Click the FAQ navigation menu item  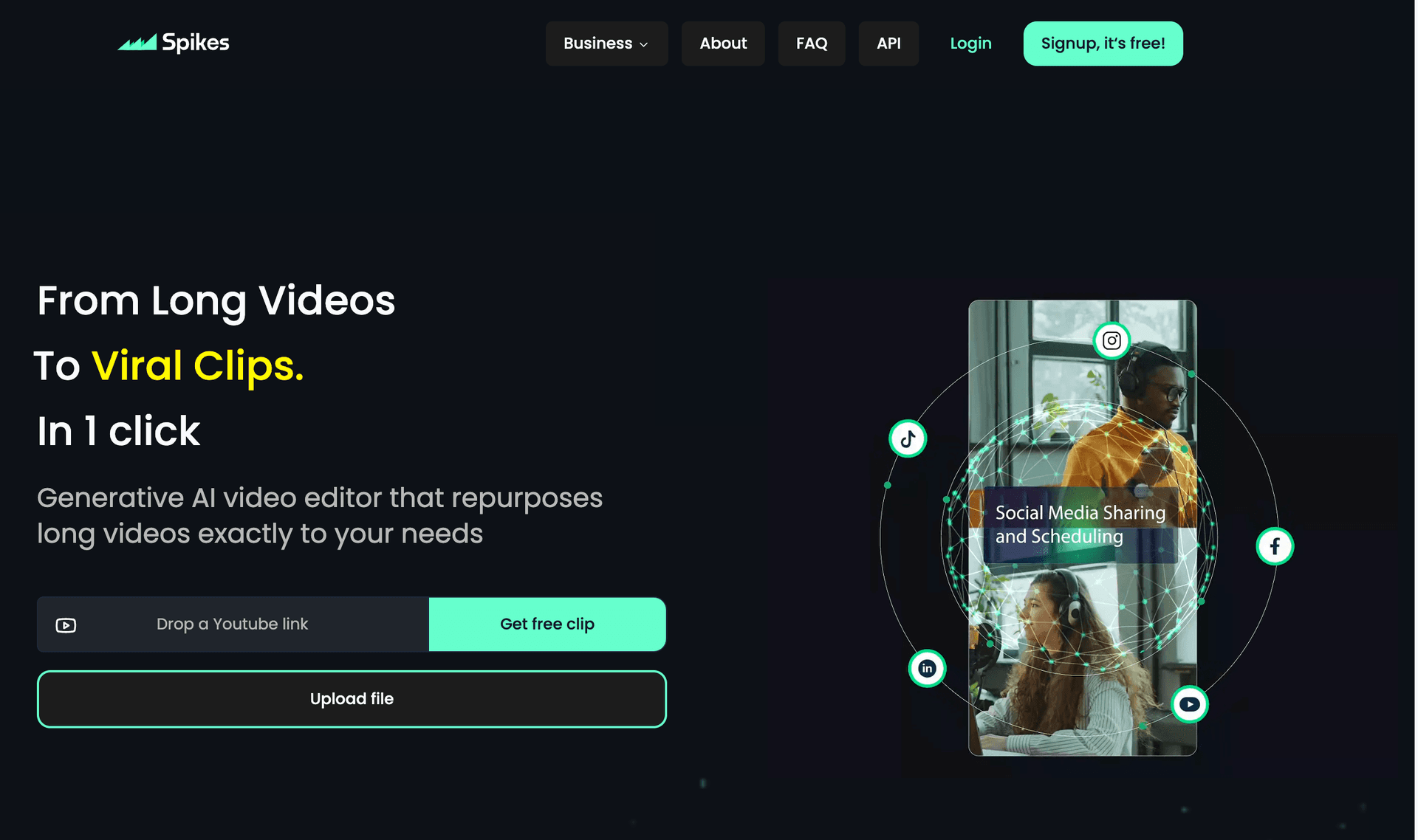point(811,43)
